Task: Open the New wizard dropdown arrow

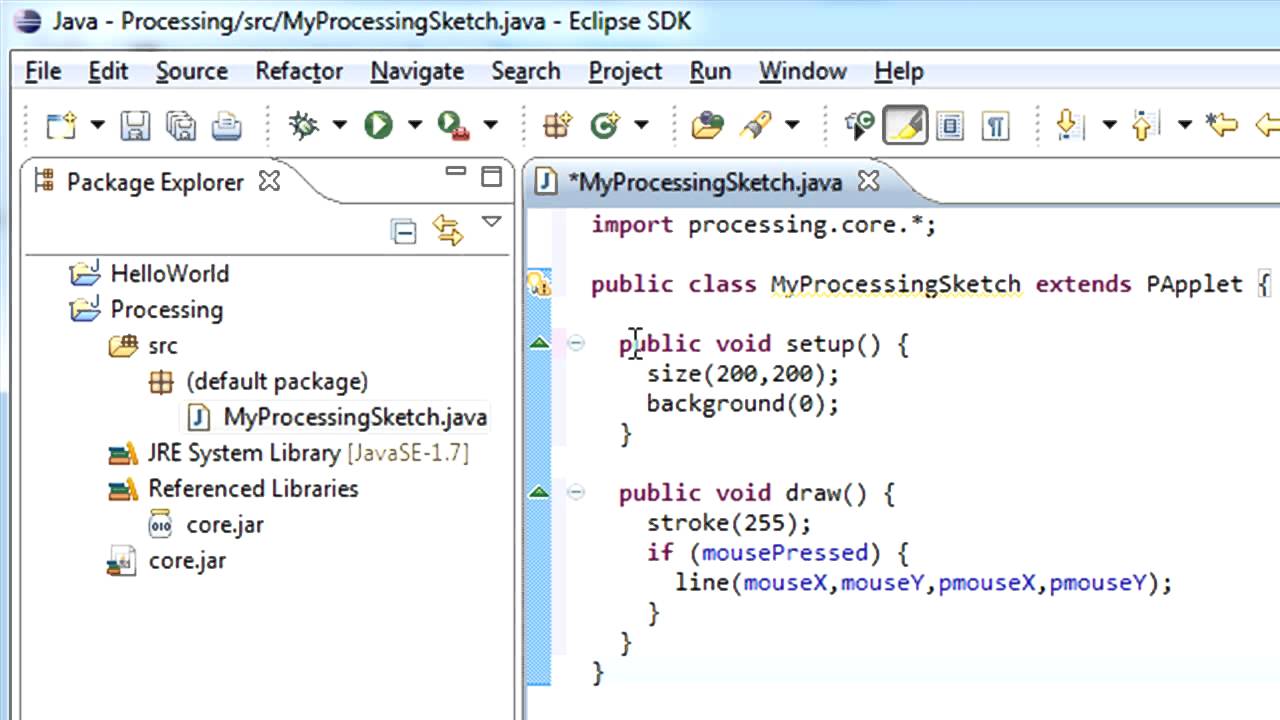Action: (97, 125)
